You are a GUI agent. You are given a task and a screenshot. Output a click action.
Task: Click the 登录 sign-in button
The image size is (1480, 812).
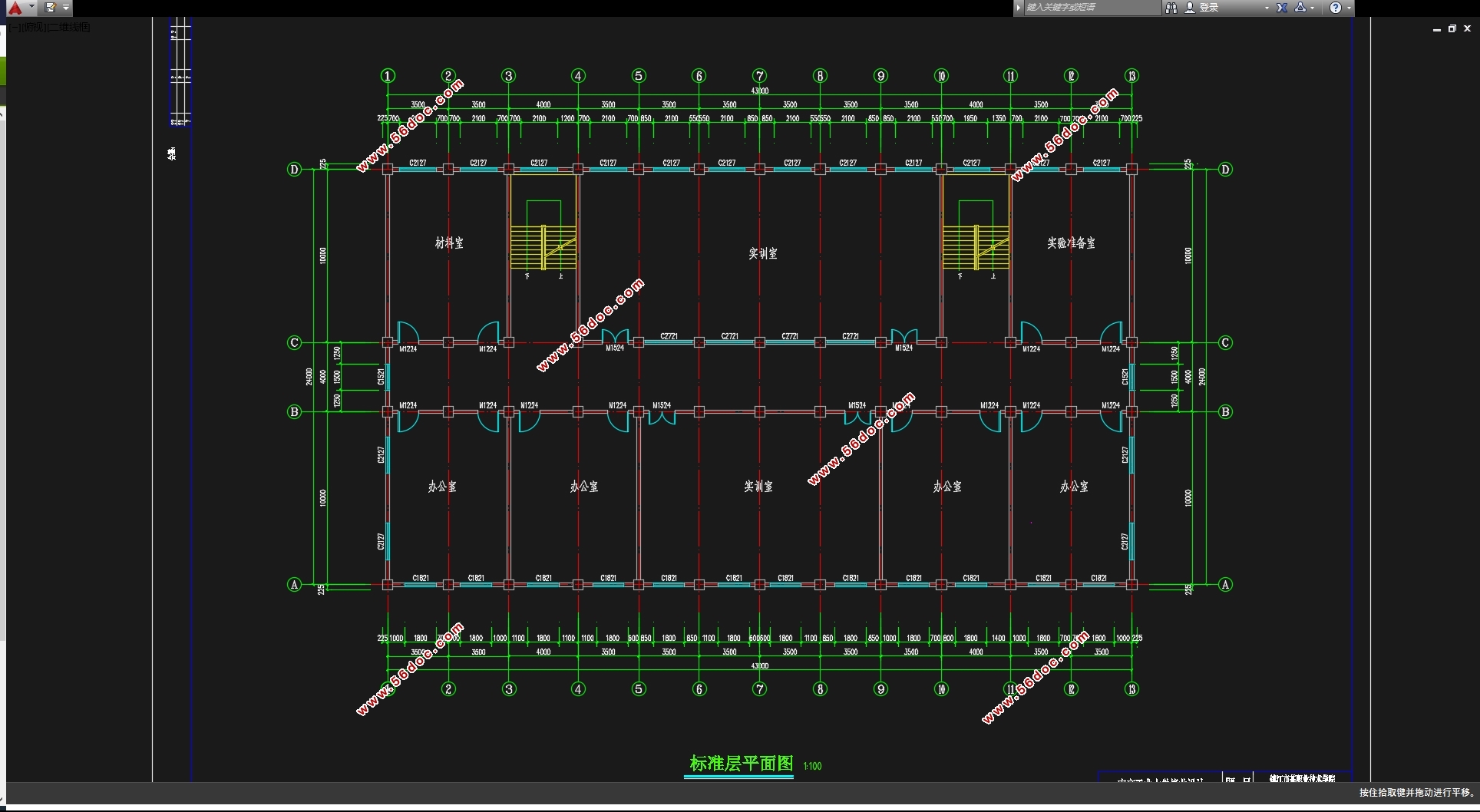(x=1209, y=8)
